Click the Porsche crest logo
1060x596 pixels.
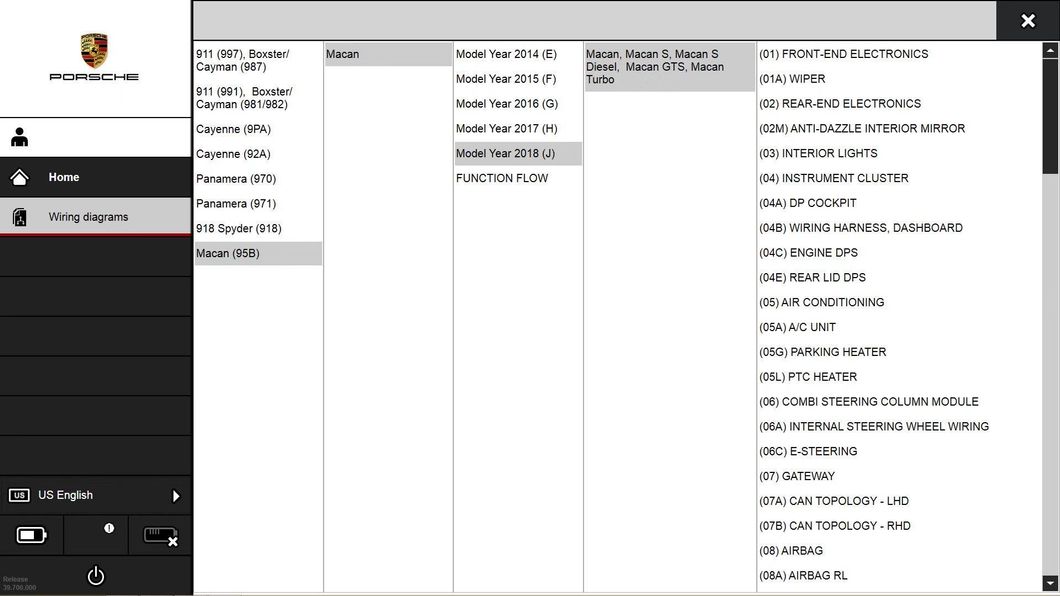pyautogui.click(x=94, y=51)
